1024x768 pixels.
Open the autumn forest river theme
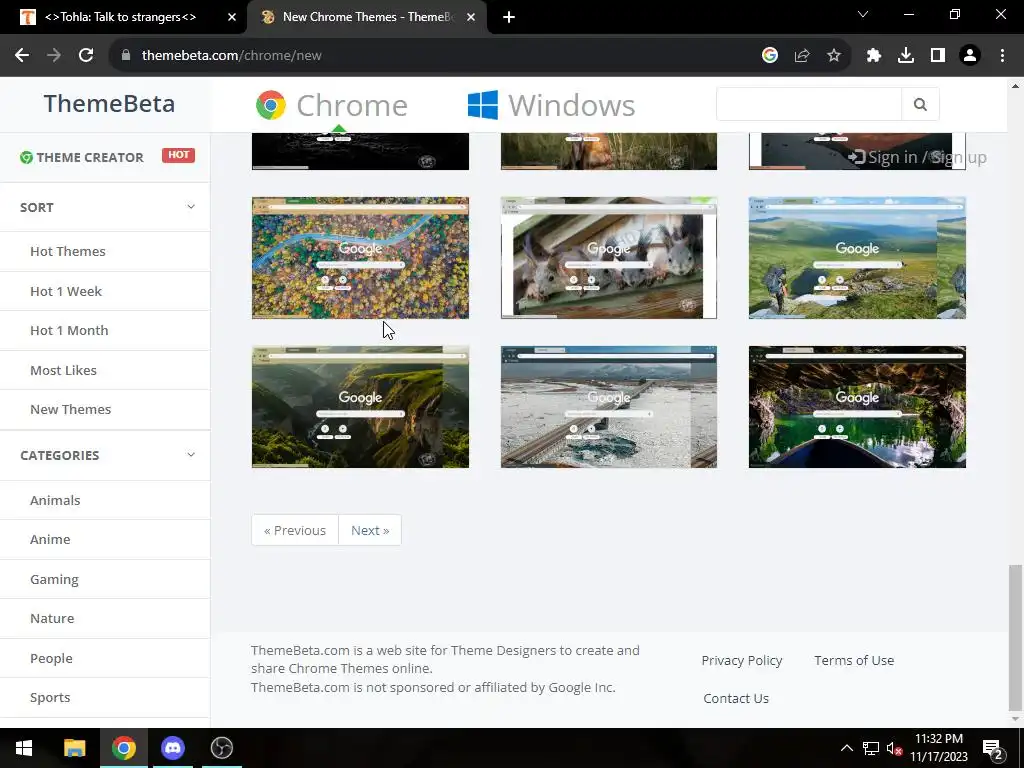point(360,258)
